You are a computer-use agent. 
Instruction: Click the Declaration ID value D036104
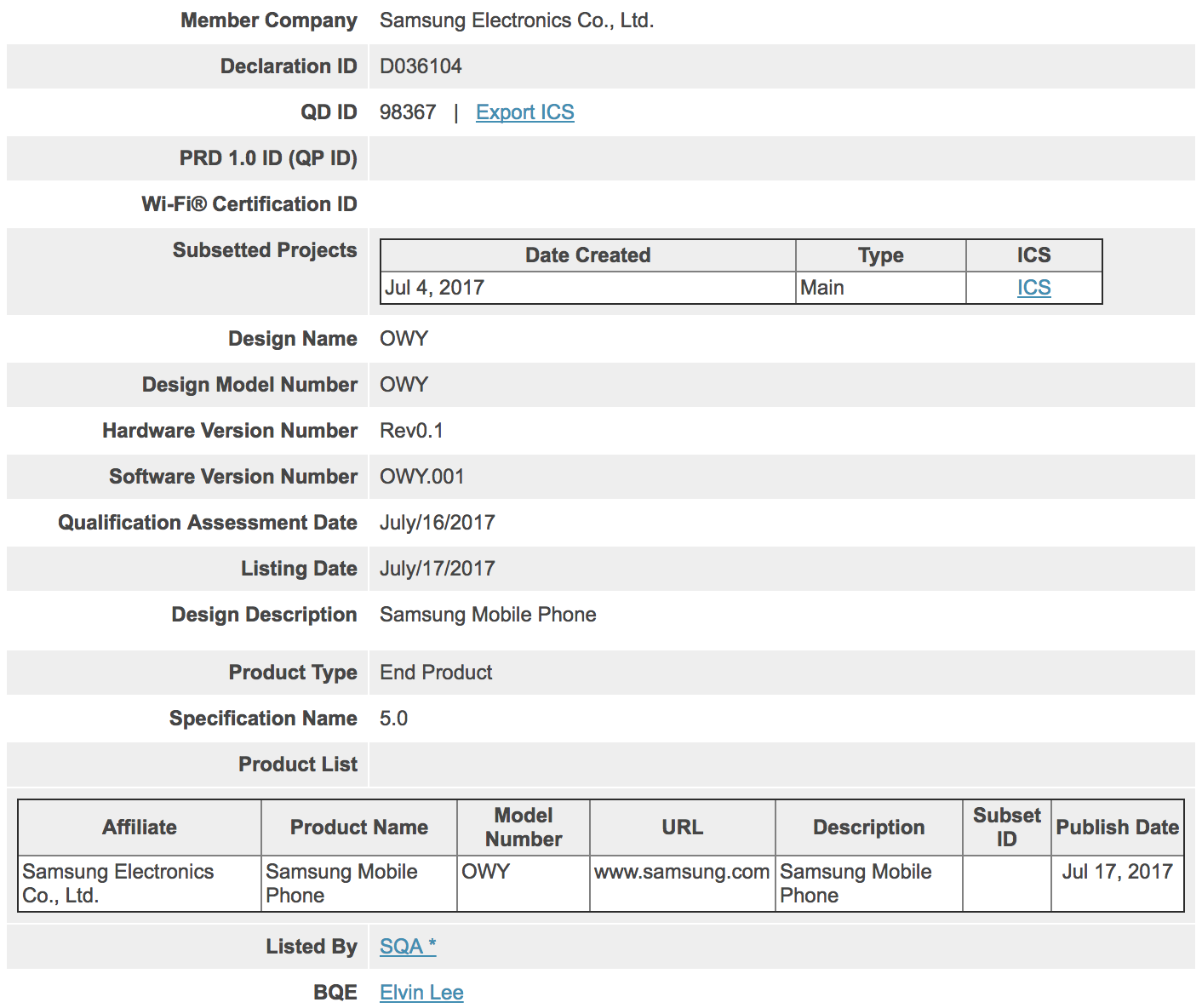(x=421, y=66)
